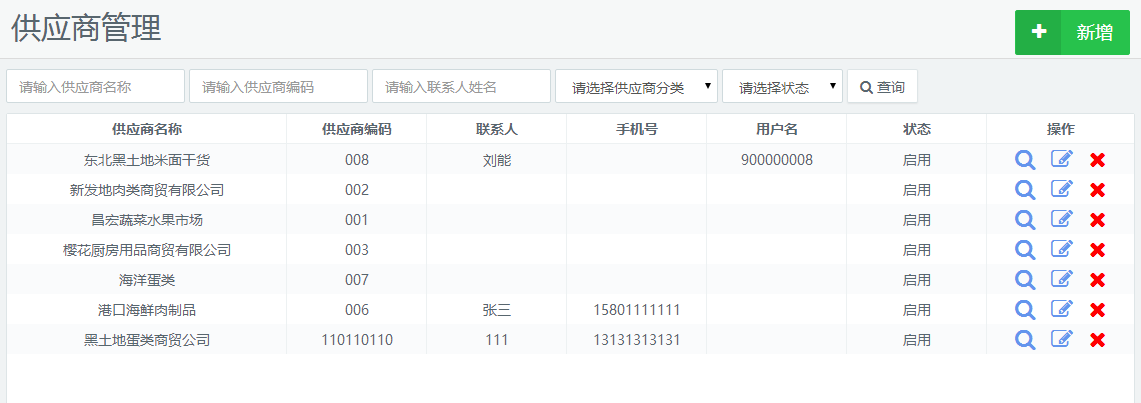
Task: Edit the 海洋蛋类 supplier entry
Action: pos(1061,280)
